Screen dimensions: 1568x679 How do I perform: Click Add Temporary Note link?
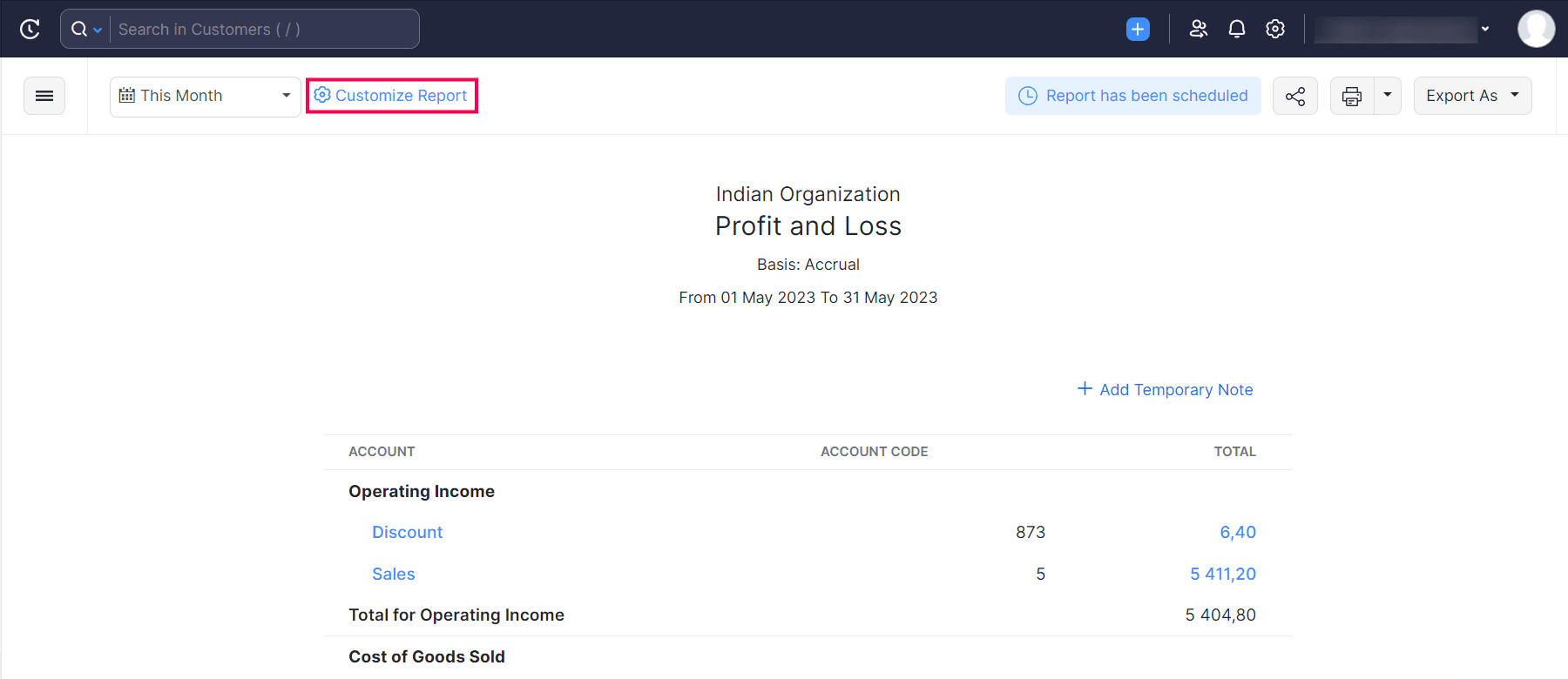1166,389
